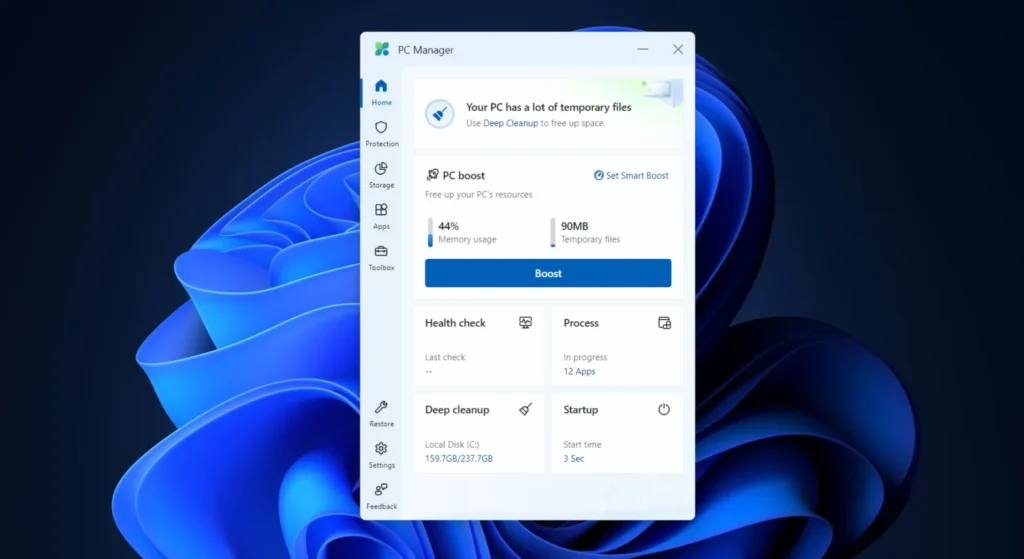Screen dimensions: 1024x559
Task: Click the 12 Apps in-progress link
Action: (x=579, y=372)
